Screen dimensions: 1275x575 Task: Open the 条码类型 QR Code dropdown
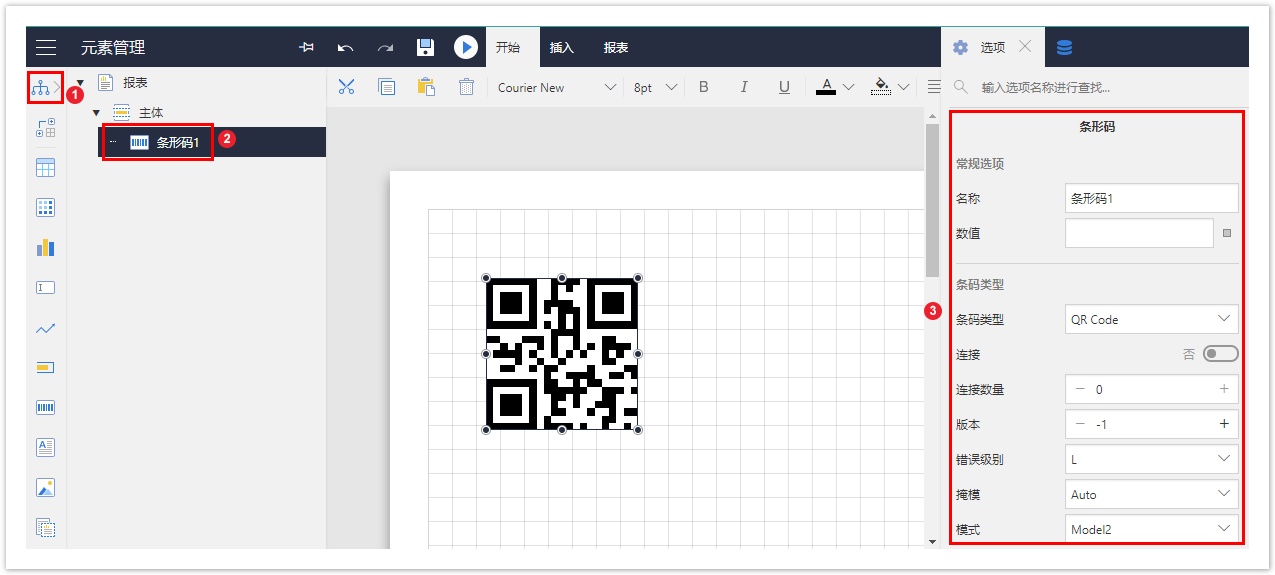pos(1151,319)
